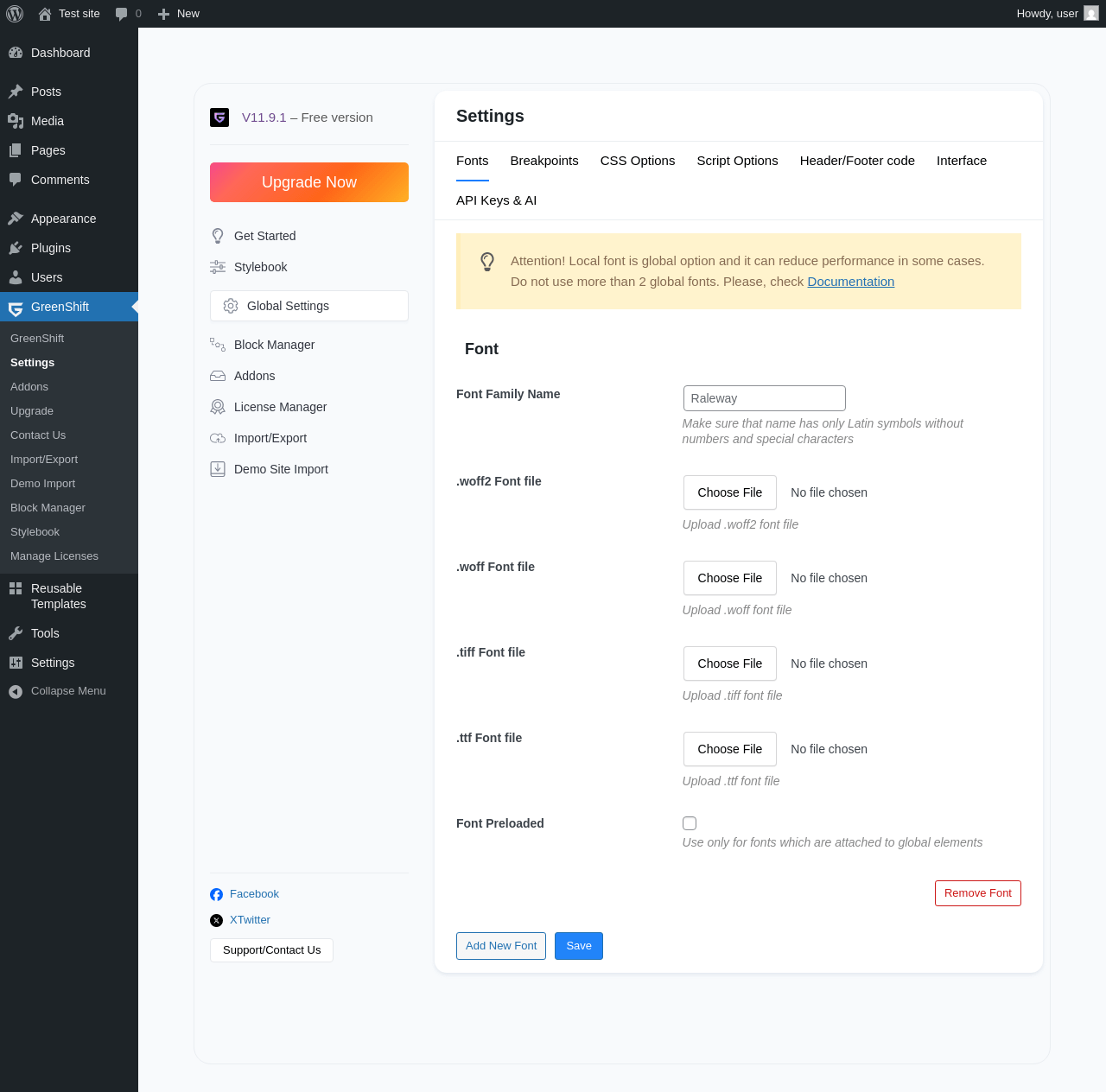The image size is (1106, 1092).
Task: Open Demo Site Import download icon
Action: pos(218,469)
